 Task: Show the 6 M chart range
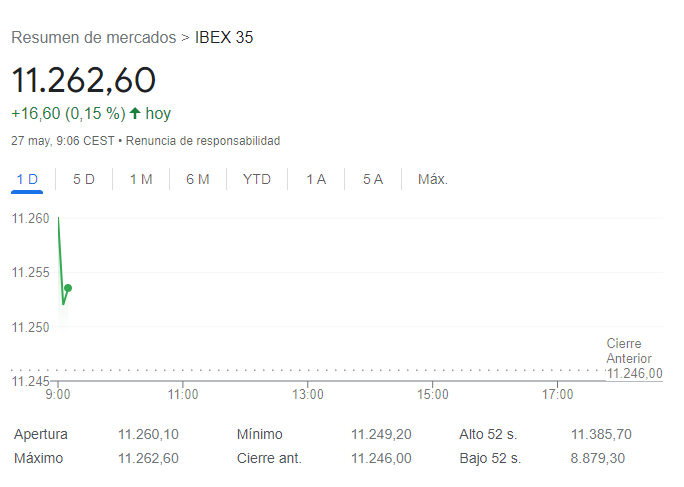[x=198, y=180]
